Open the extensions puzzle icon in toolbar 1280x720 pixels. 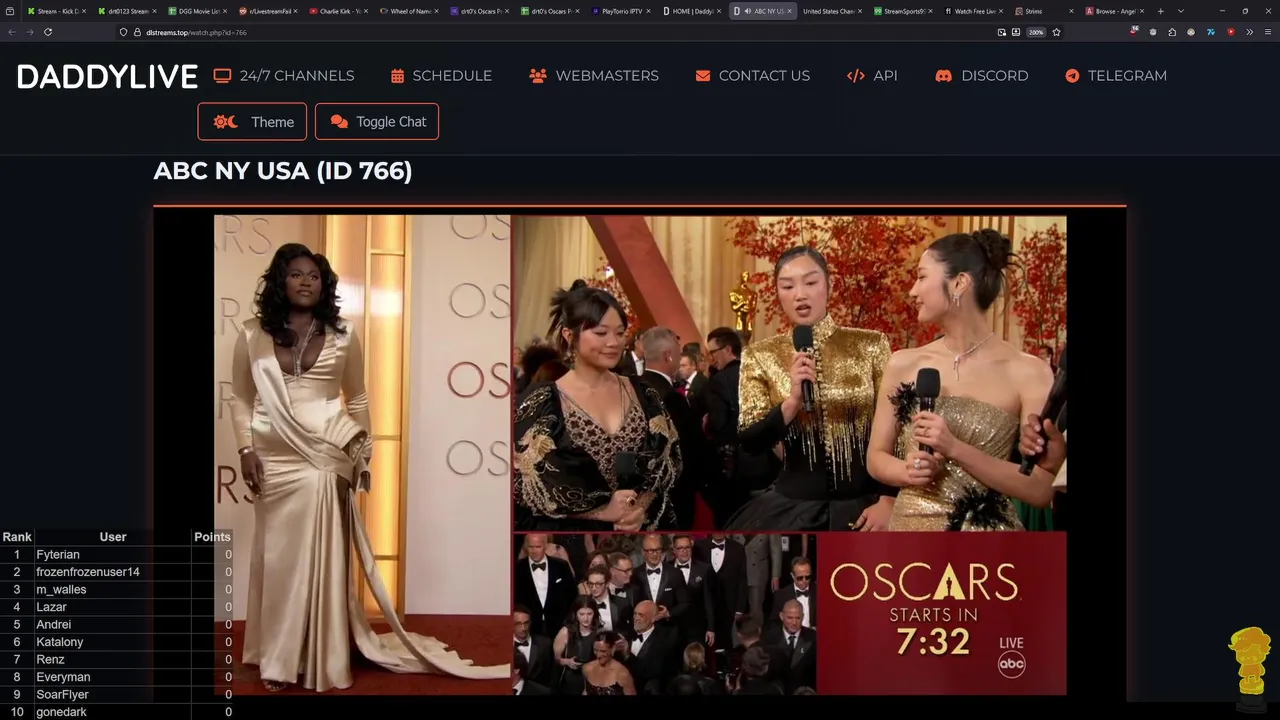tap(1172, 32)
